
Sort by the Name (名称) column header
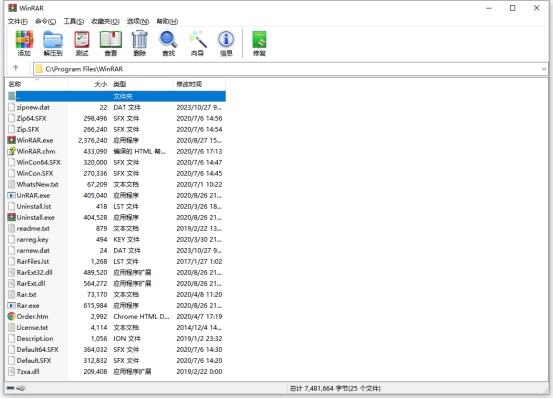coord(37,84)
